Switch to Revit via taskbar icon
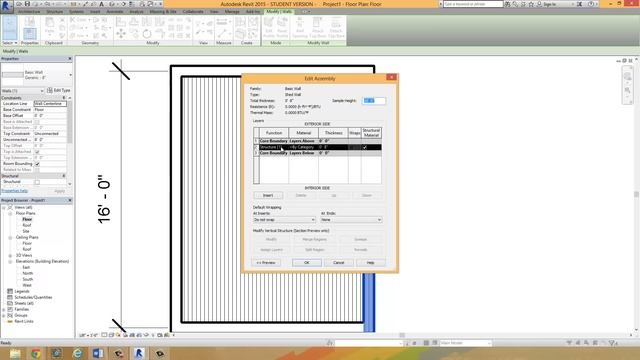 (x=139, y=353)
